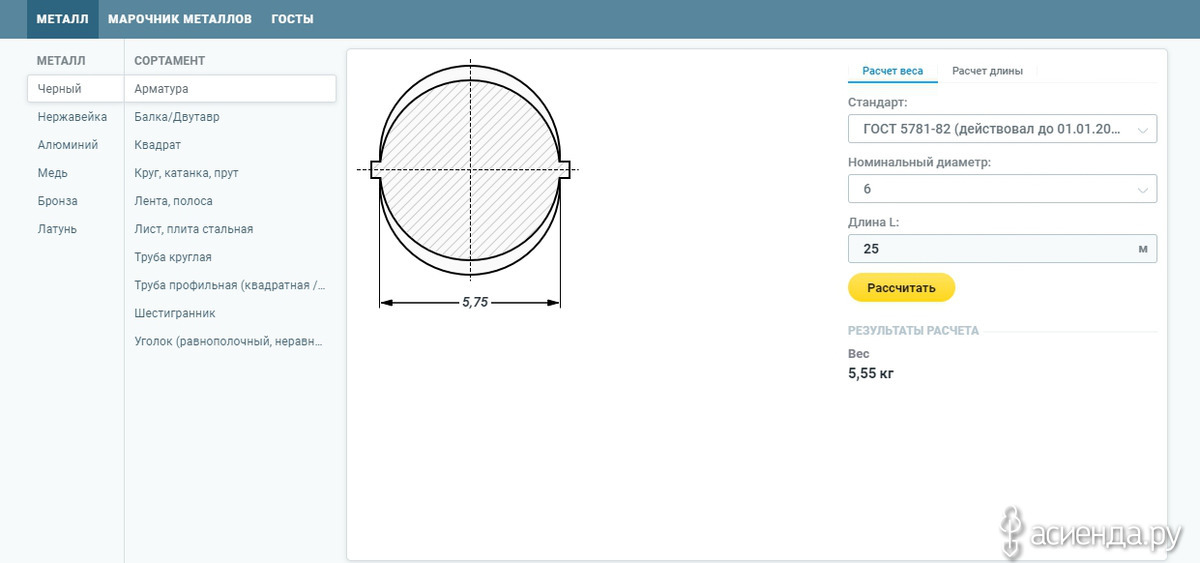The height and width of the screenshot is (563, 1200).
Task: Choose Нержавейка in the metal list
Action: point(72,117)
